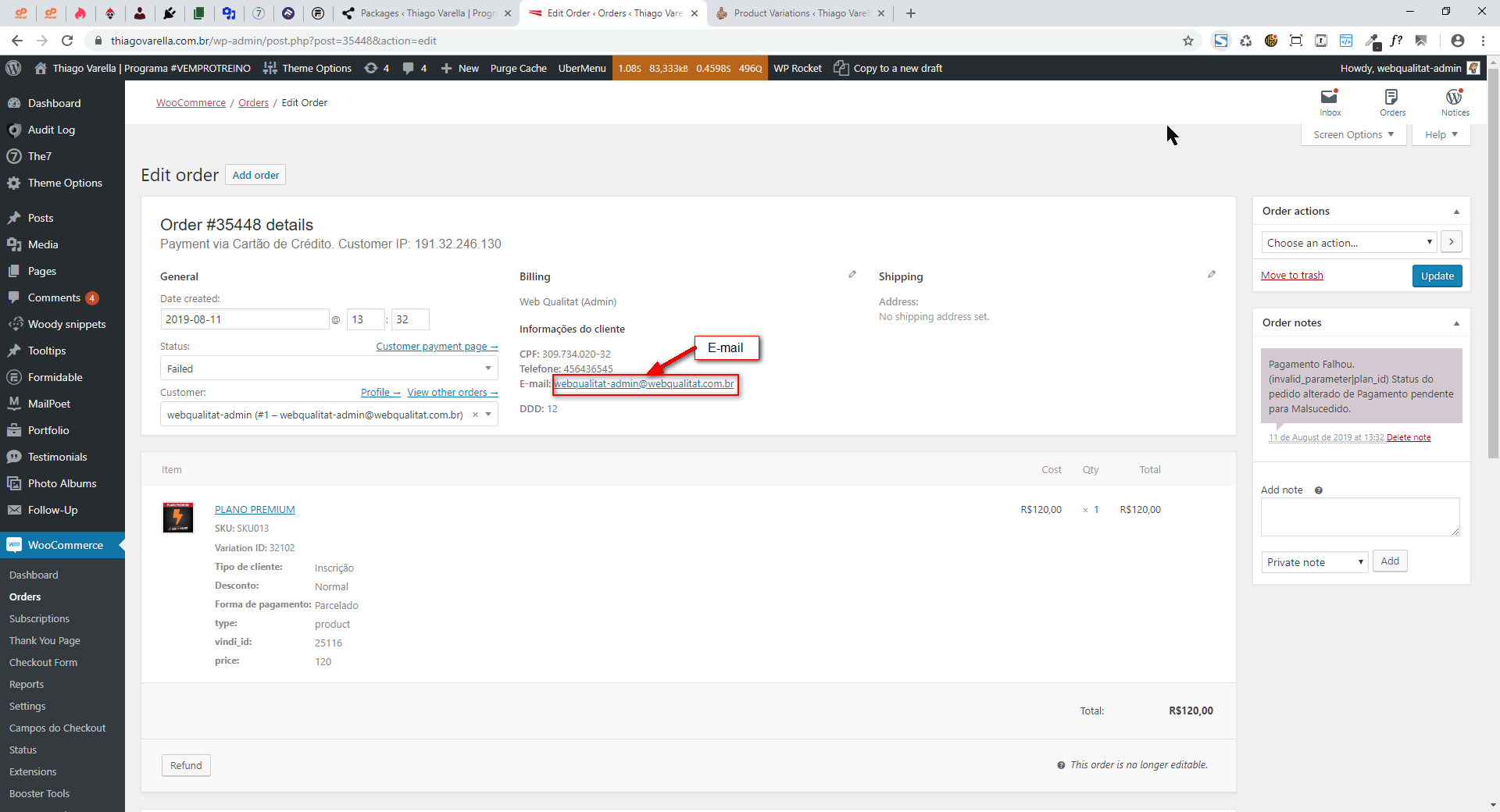Go back using the browser back arrow
Viewport: 1500px width, 812px height.
[x=17, y=41]
